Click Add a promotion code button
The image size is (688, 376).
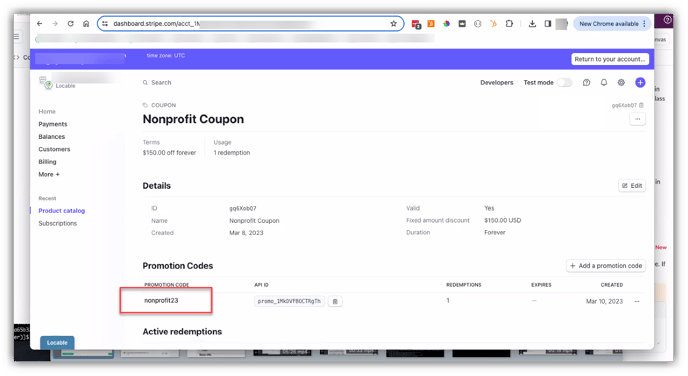[x=606, y=266]
